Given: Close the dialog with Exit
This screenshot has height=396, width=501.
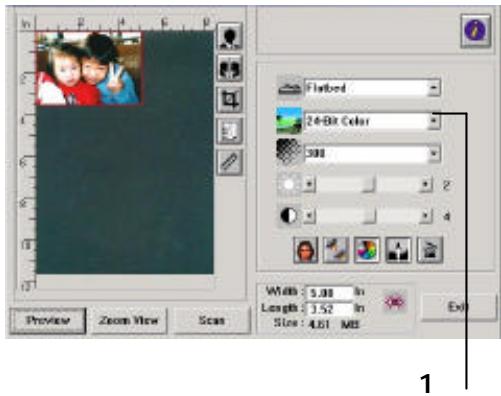Looking at the screenshot, I should coord(458,307).
